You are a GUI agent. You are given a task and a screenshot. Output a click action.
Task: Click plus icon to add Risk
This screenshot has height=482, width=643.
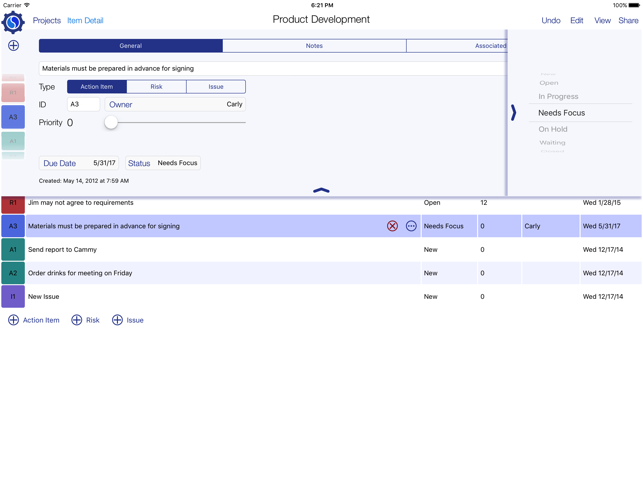[77, 320]
